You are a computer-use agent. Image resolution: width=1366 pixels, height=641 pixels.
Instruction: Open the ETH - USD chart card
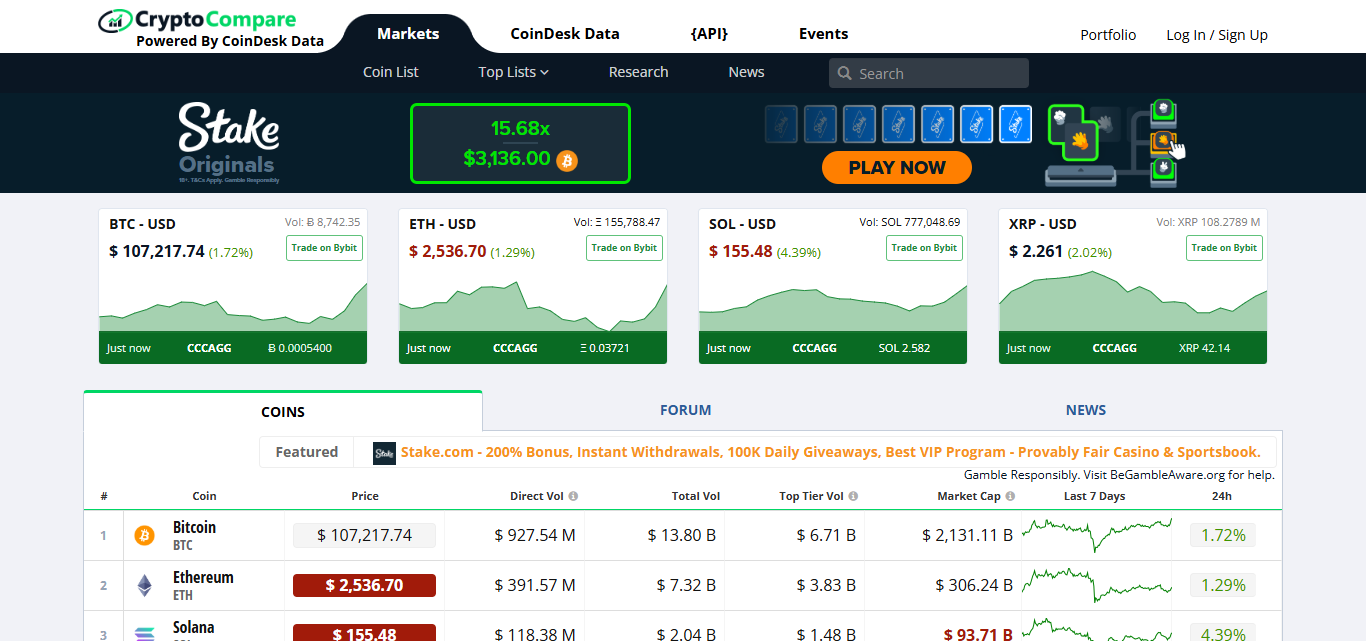point(533,287)
